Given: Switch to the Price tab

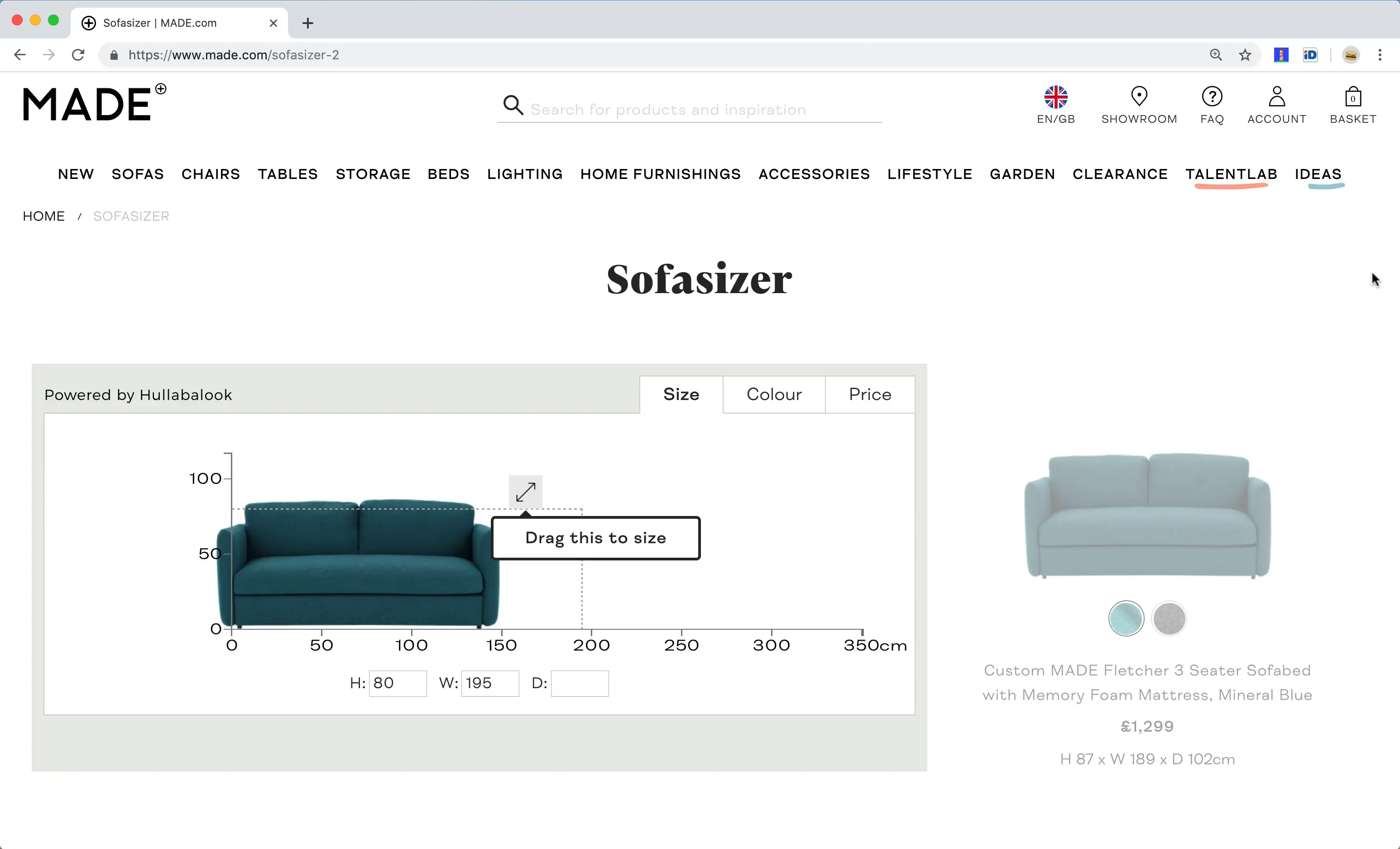Looking at the screenshot, I should 869,394.
